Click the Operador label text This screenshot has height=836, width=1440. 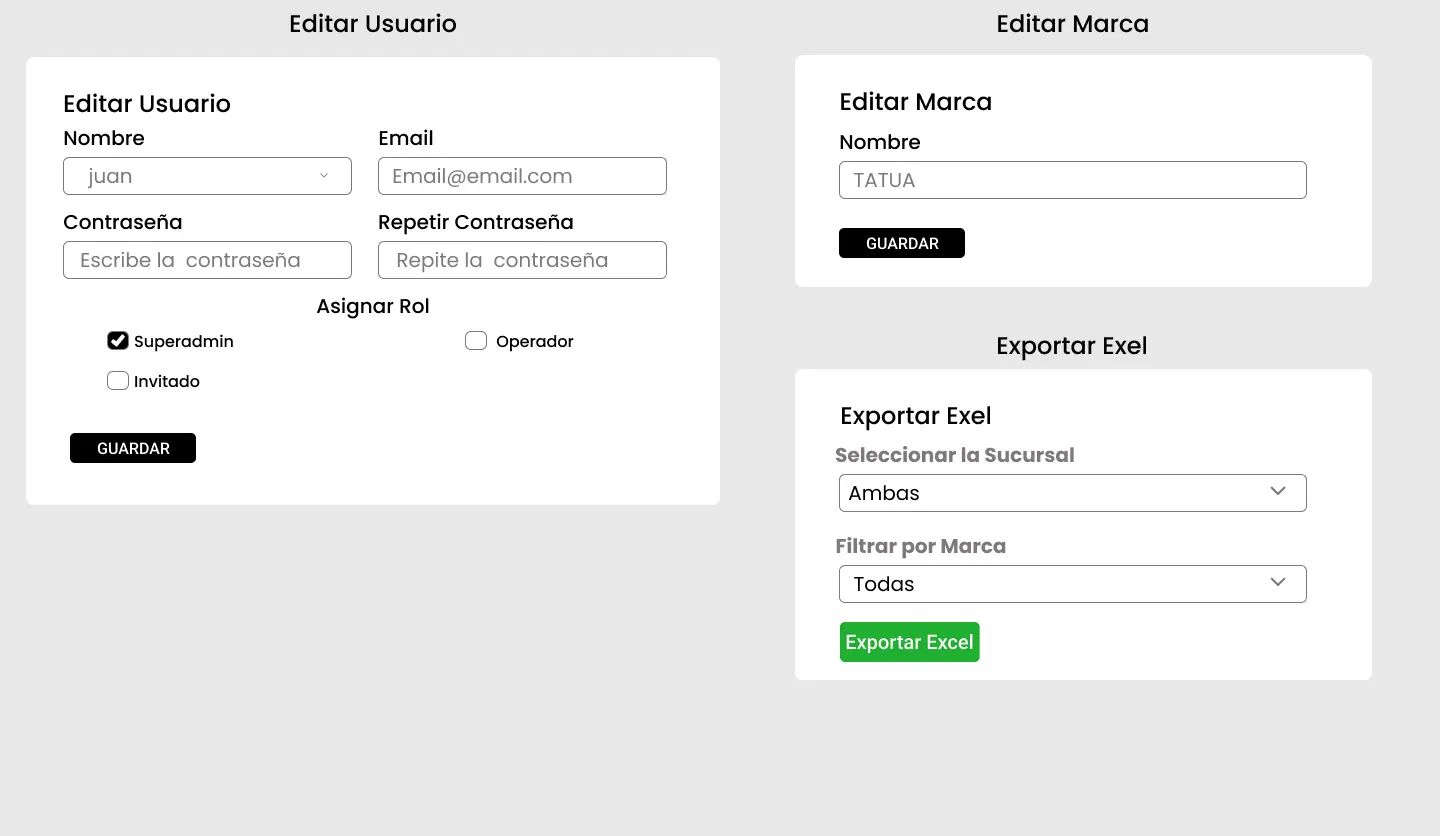pos(535,342)
